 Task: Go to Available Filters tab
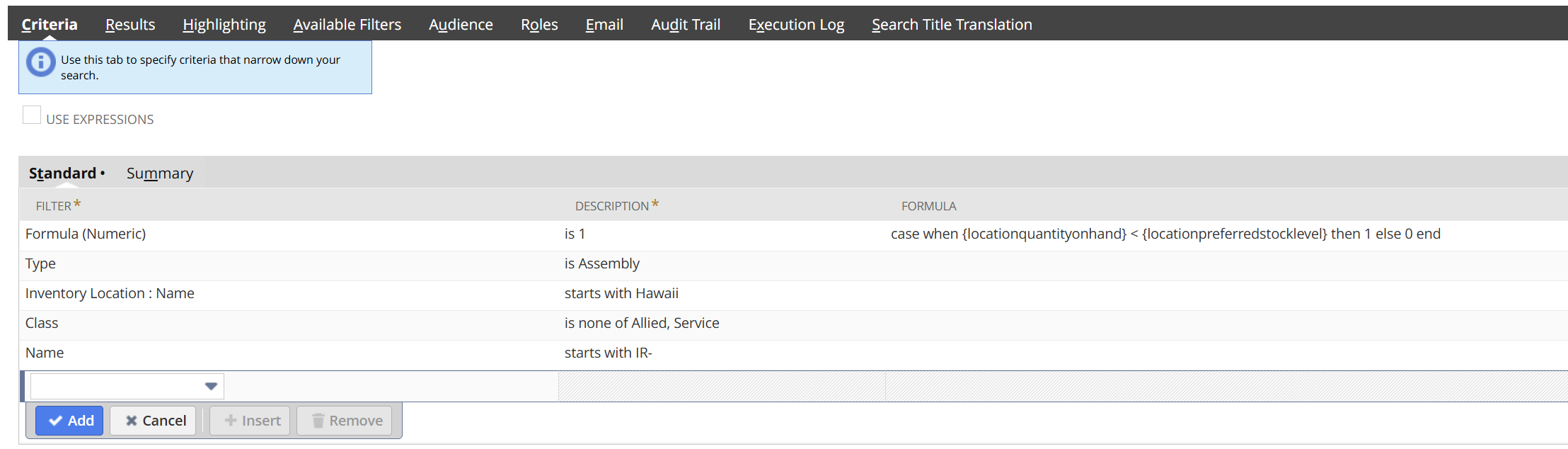point(347,24)
